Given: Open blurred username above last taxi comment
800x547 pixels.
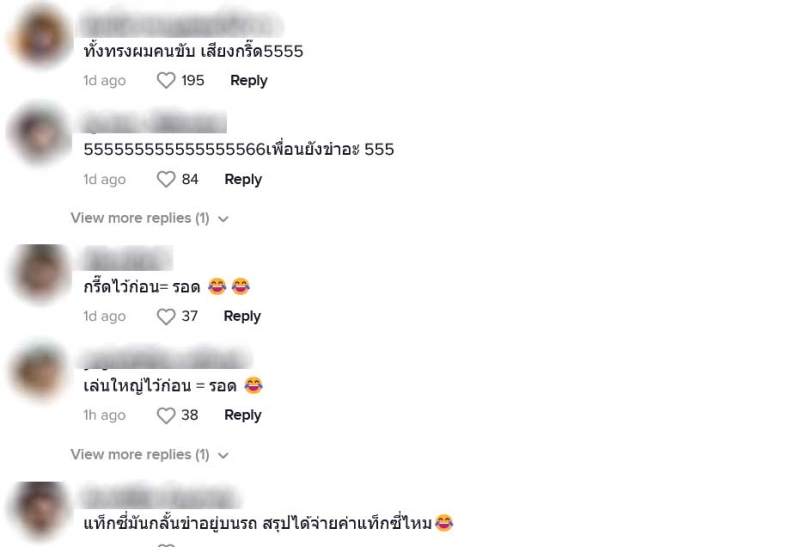Looking at the screenshot, I should tap(159, 498).
